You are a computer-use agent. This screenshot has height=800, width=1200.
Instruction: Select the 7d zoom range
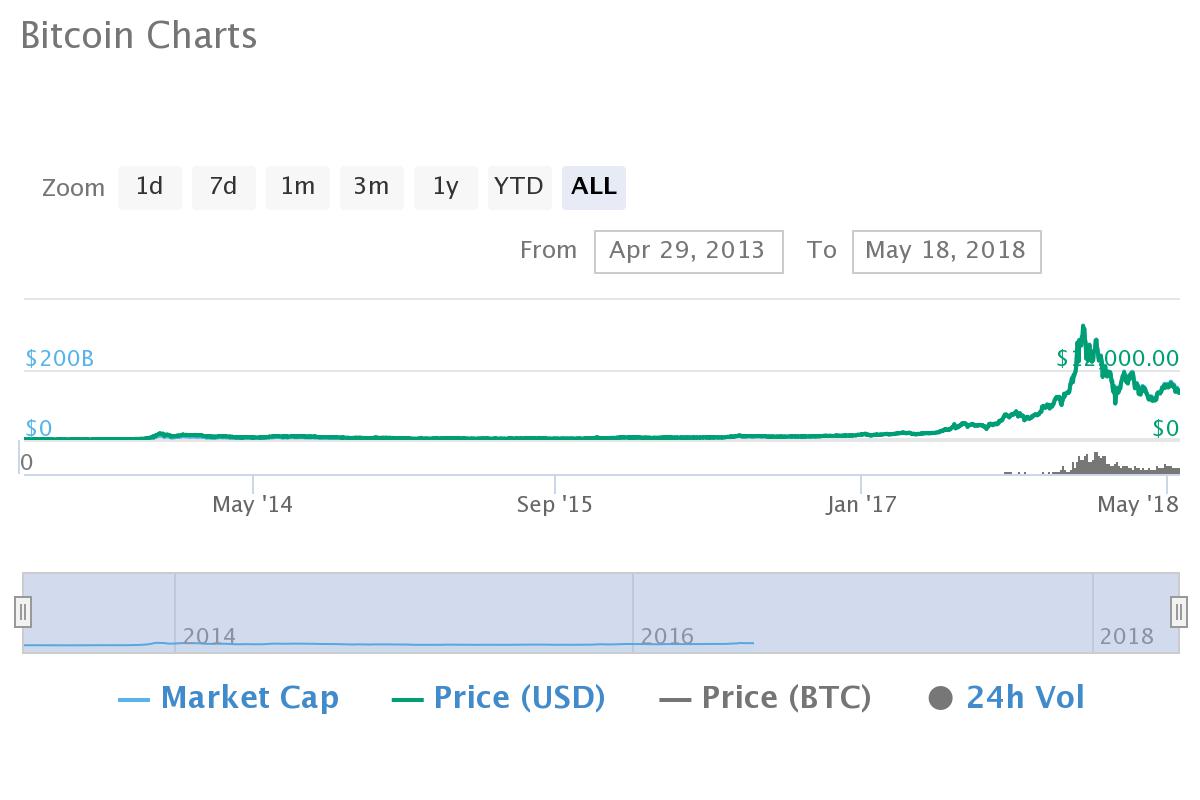[x=223, y=187]
